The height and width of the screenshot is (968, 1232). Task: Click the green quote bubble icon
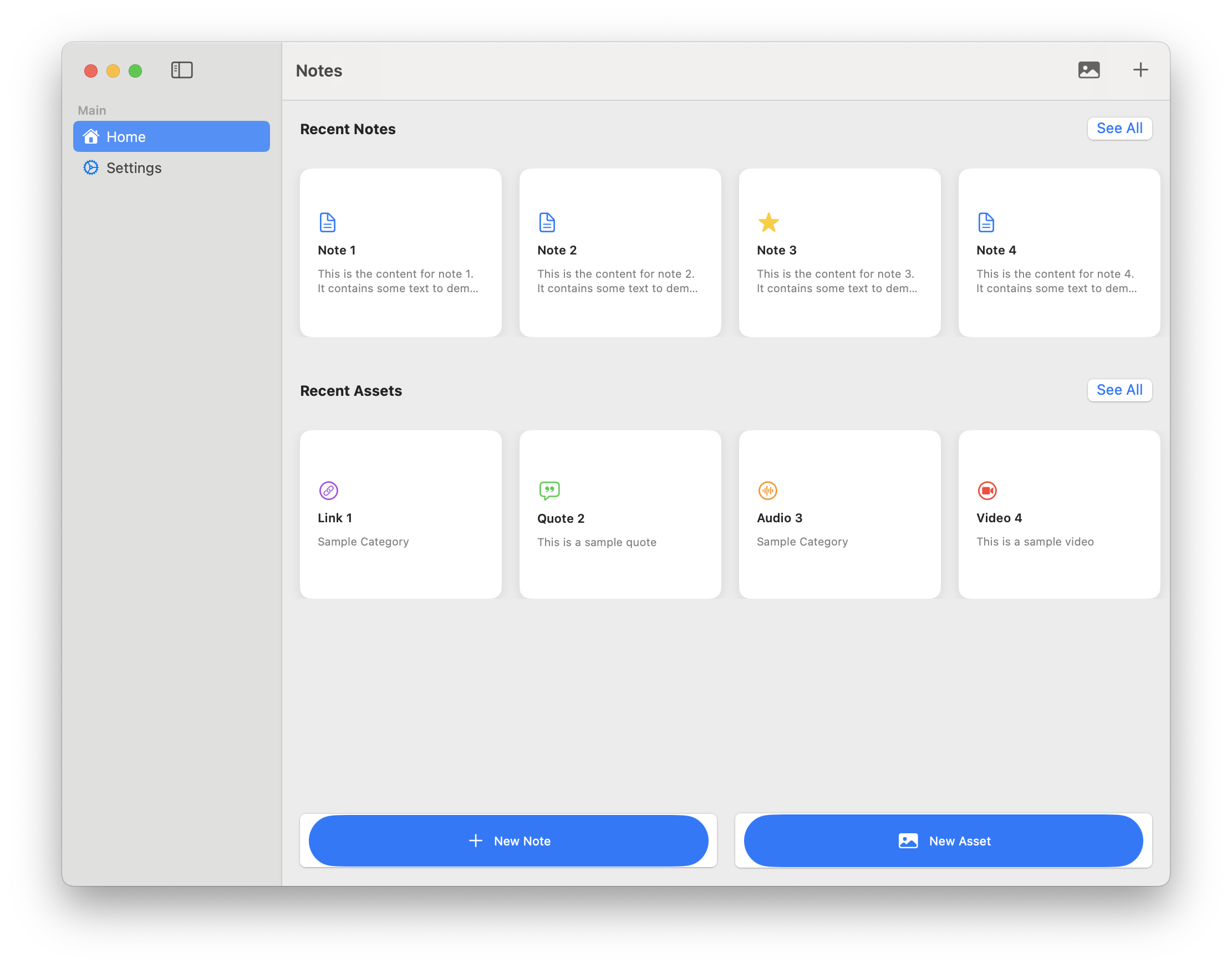(x=549, y=491)
